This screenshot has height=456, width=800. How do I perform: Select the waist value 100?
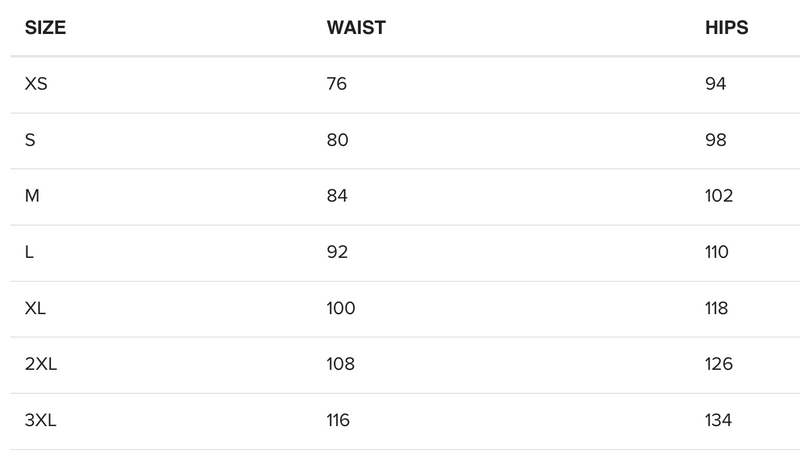341,308
